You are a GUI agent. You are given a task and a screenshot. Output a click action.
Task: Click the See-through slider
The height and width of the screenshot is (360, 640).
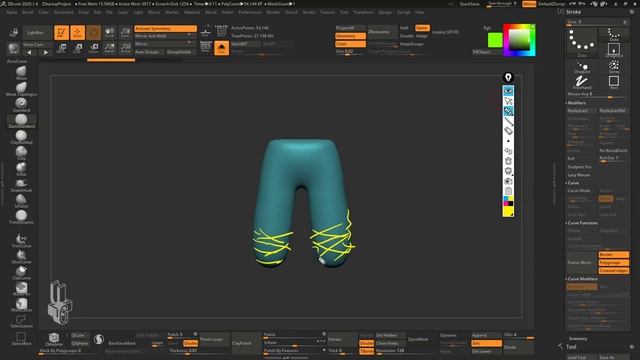[x=503, y=4]
